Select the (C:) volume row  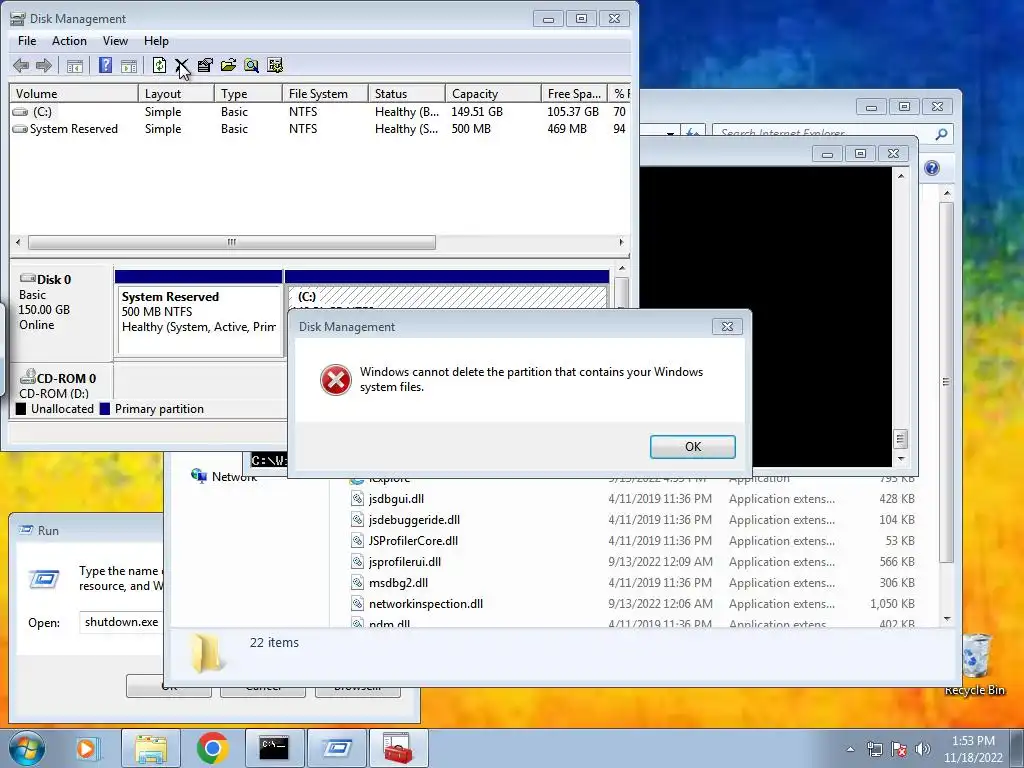click(320, 112)
